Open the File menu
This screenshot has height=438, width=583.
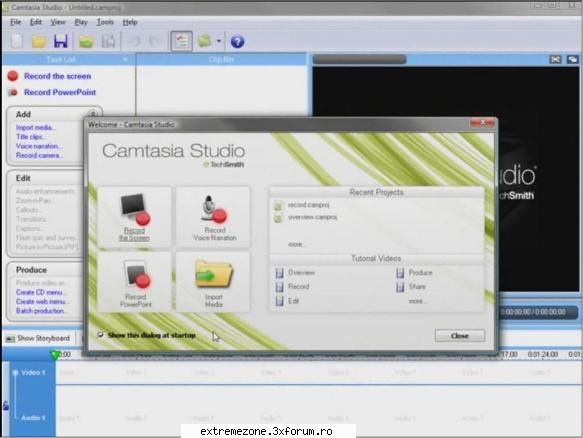[x=15, y=22]
